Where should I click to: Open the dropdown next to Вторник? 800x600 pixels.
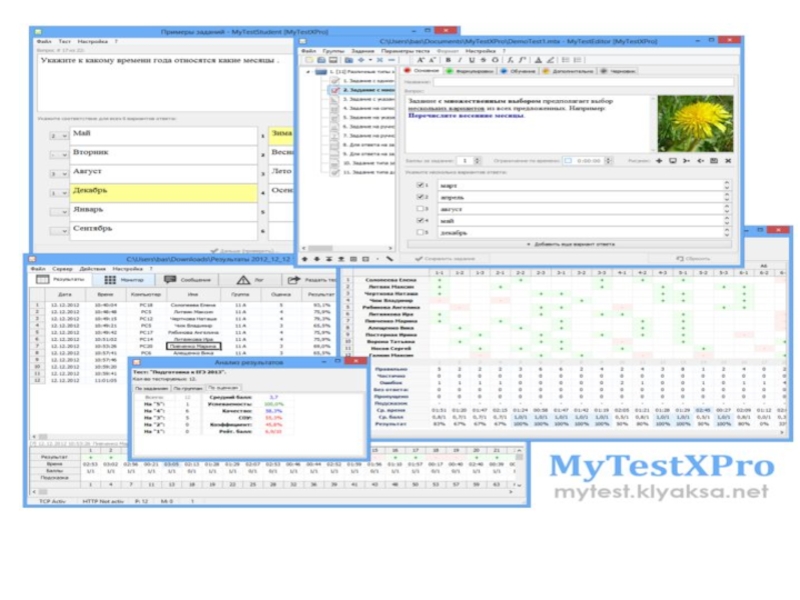[x=61, y=154]
